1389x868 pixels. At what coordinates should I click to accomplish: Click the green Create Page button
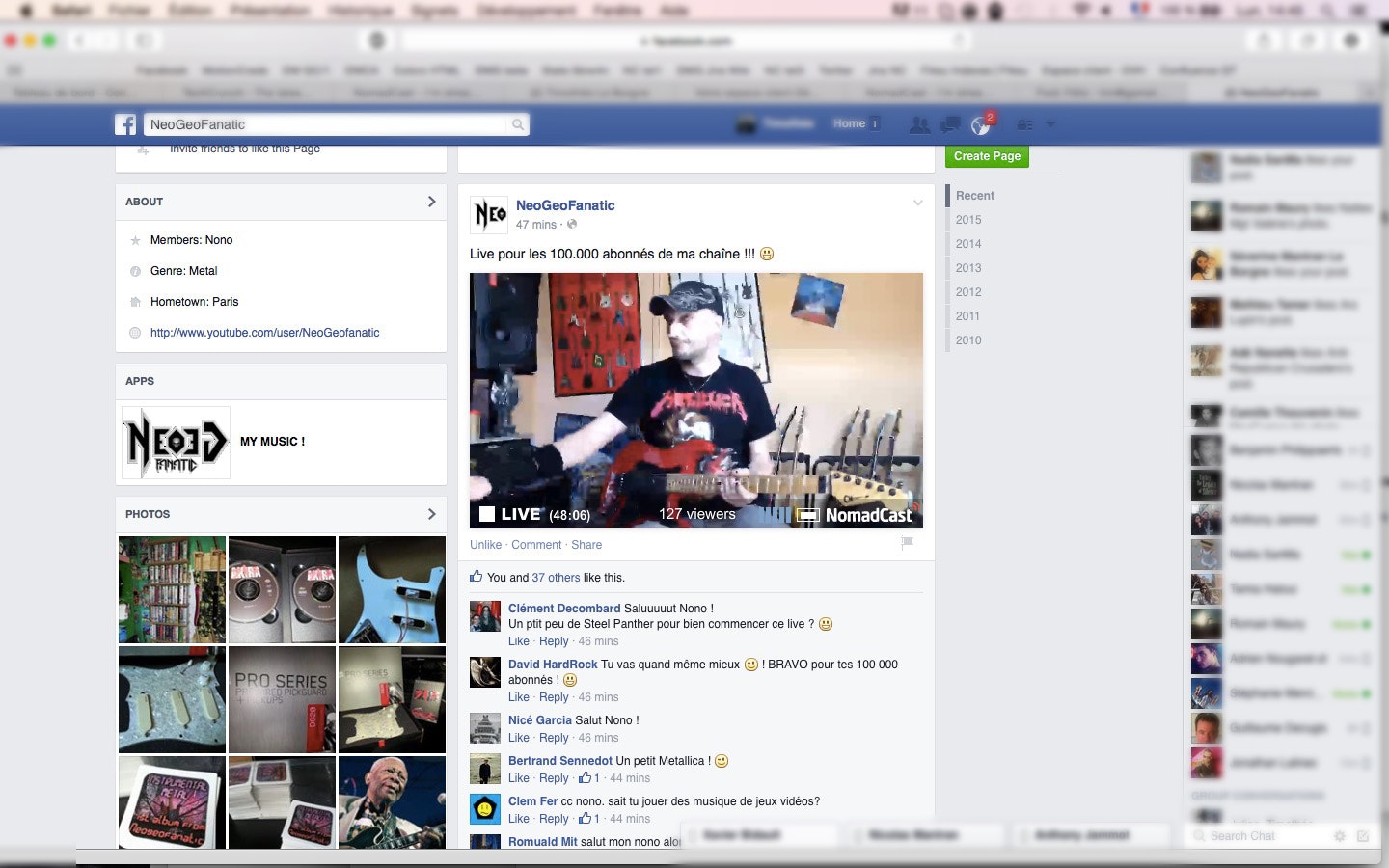pos(987,156)
